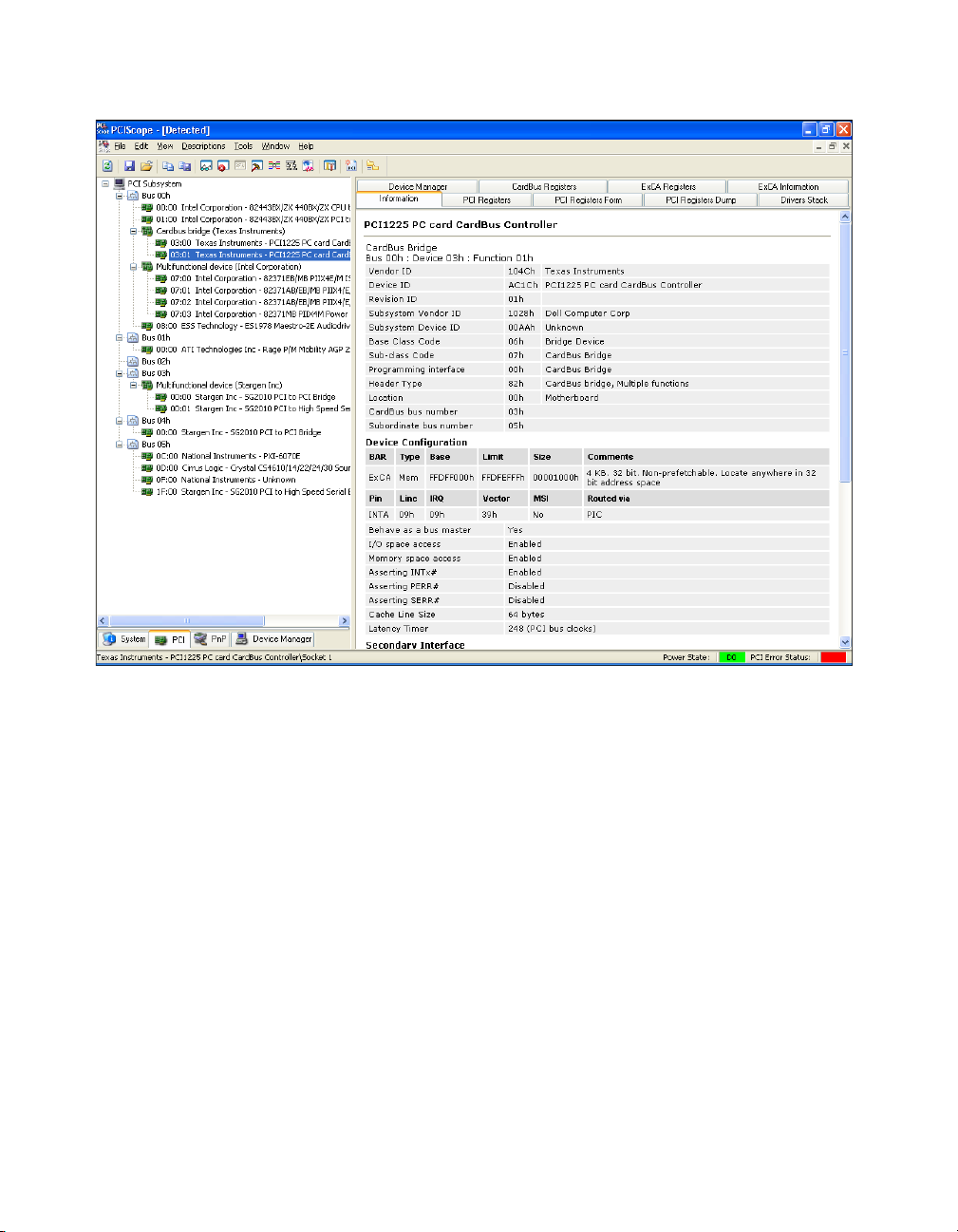Click the green refresh toolbar icon
The height and width of the screenshot is (1232, 958).
tap(107, 165)
